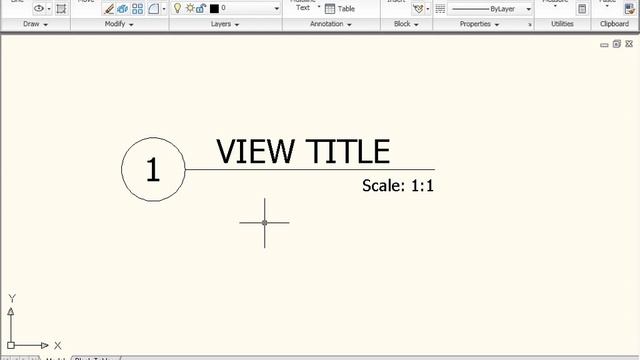Click the eye-shaped icon in Draw panel
This screenshot has height=360, width=640.
point(39,8)
